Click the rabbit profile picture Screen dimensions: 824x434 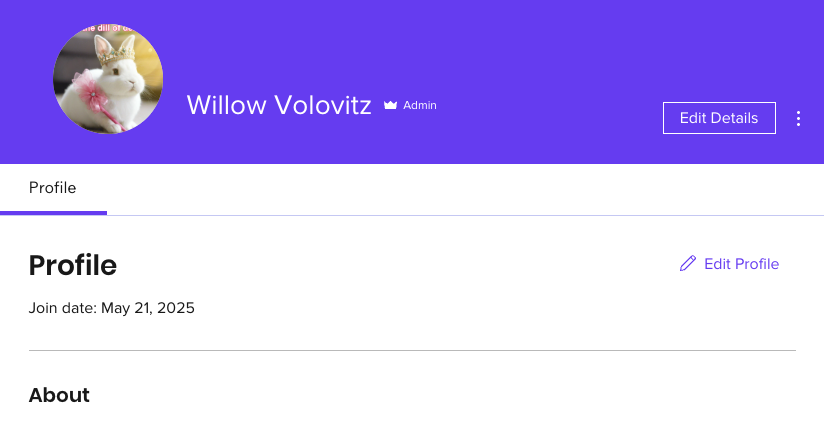108,80
